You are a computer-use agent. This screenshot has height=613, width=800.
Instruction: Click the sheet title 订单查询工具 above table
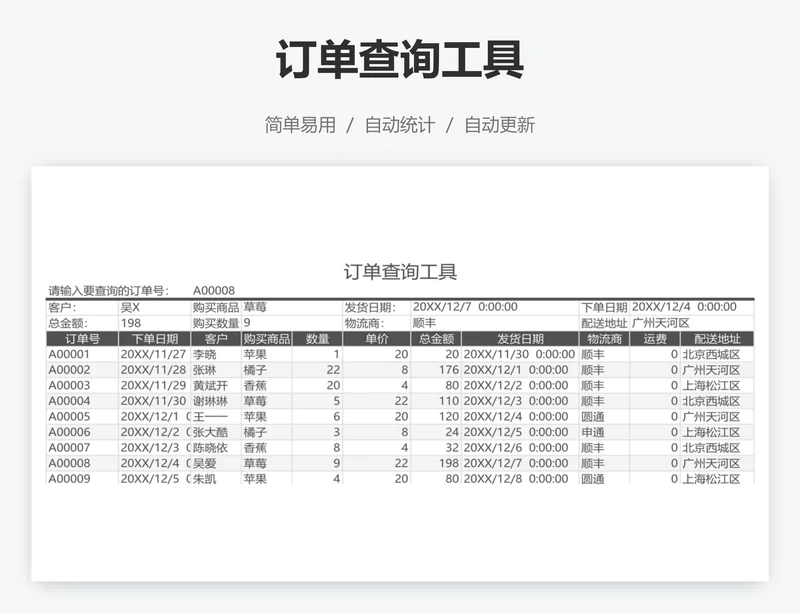click(400, 271)
